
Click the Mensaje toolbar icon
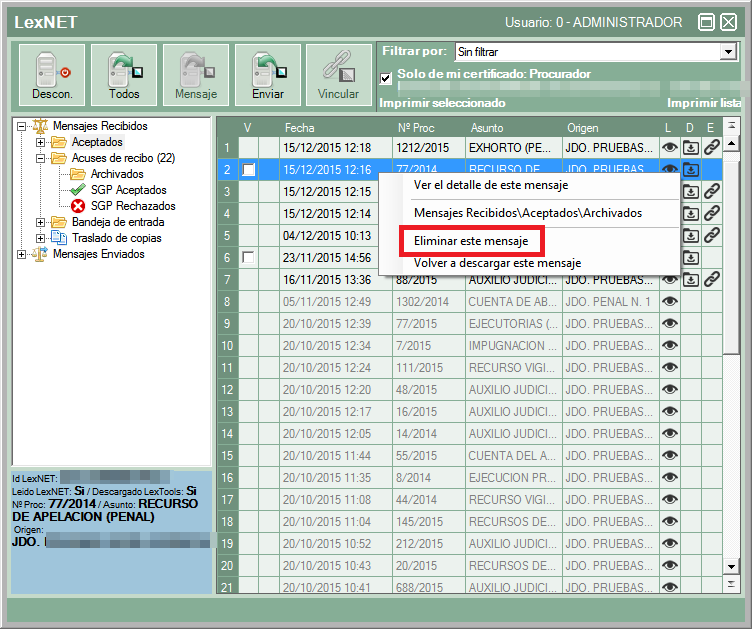tap(196, 75)
